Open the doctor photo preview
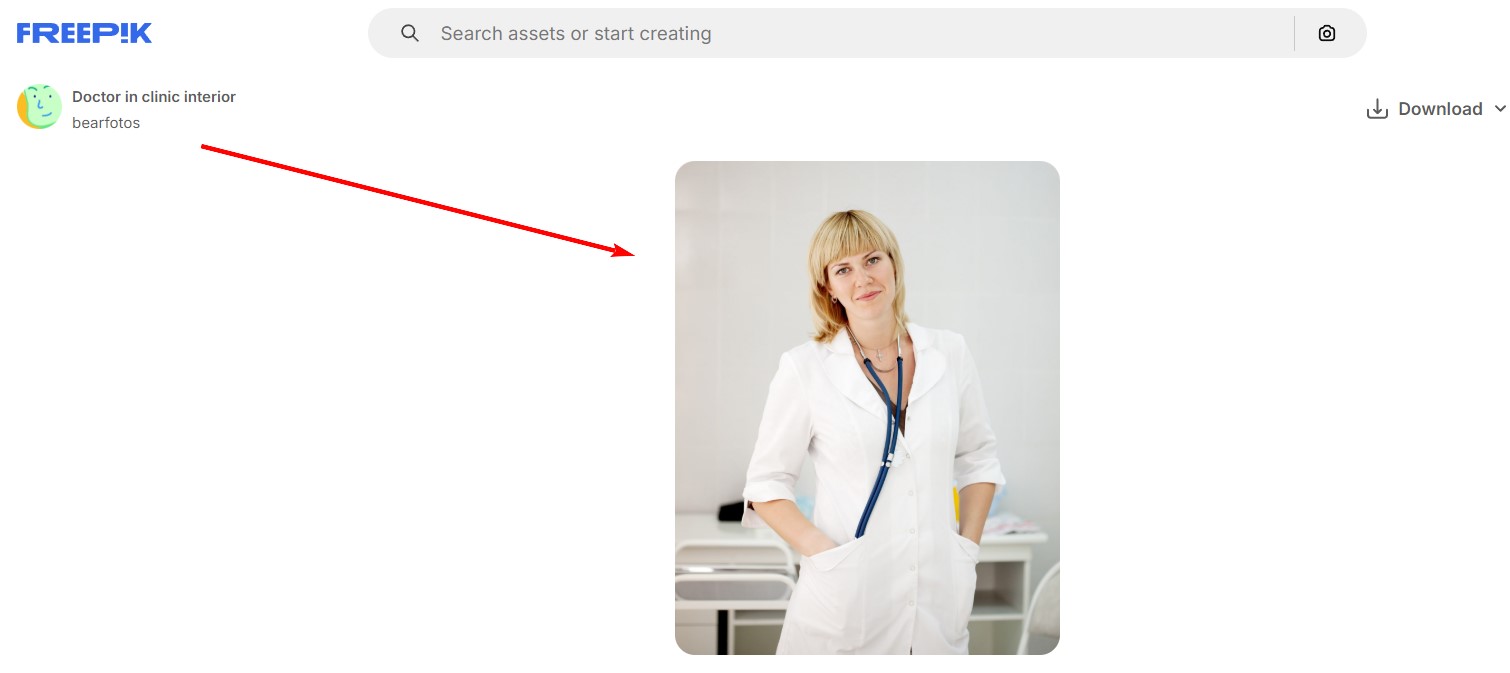 pos(867,408)
